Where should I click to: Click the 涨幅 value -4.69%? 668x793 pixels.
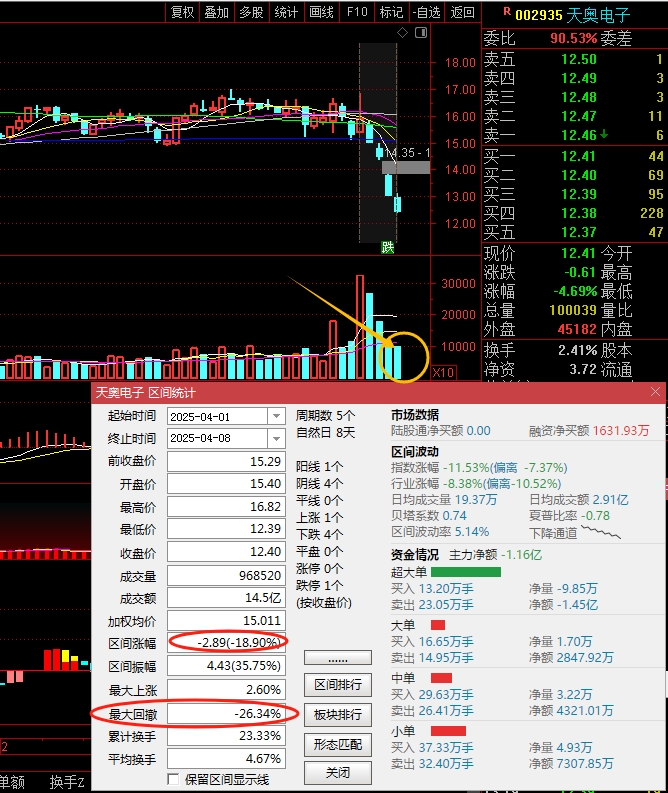(x=575, y=291)
